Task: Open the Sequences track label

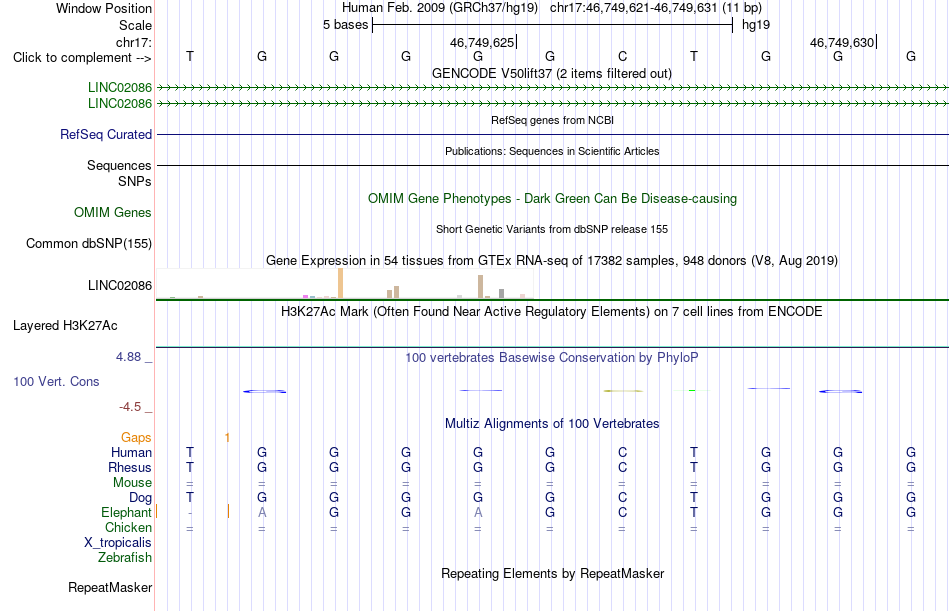Action: (x=119, y=165)
